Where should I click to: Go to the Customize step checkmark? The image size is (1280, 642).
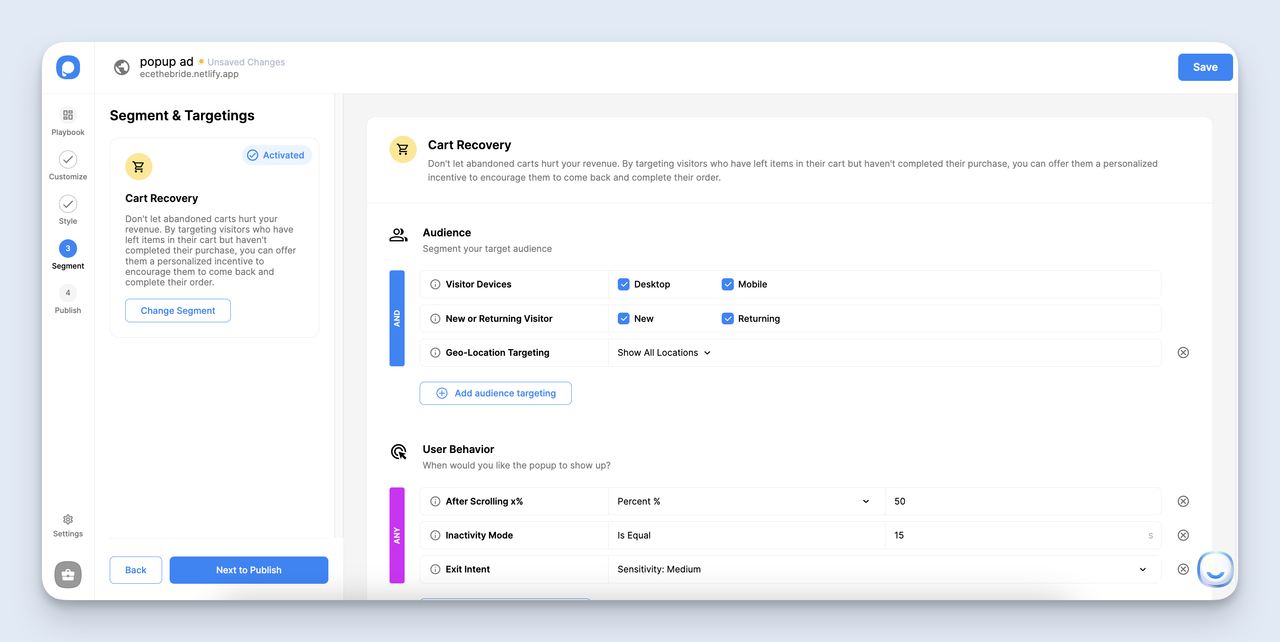pyautogui.click(x=68, y=159)
